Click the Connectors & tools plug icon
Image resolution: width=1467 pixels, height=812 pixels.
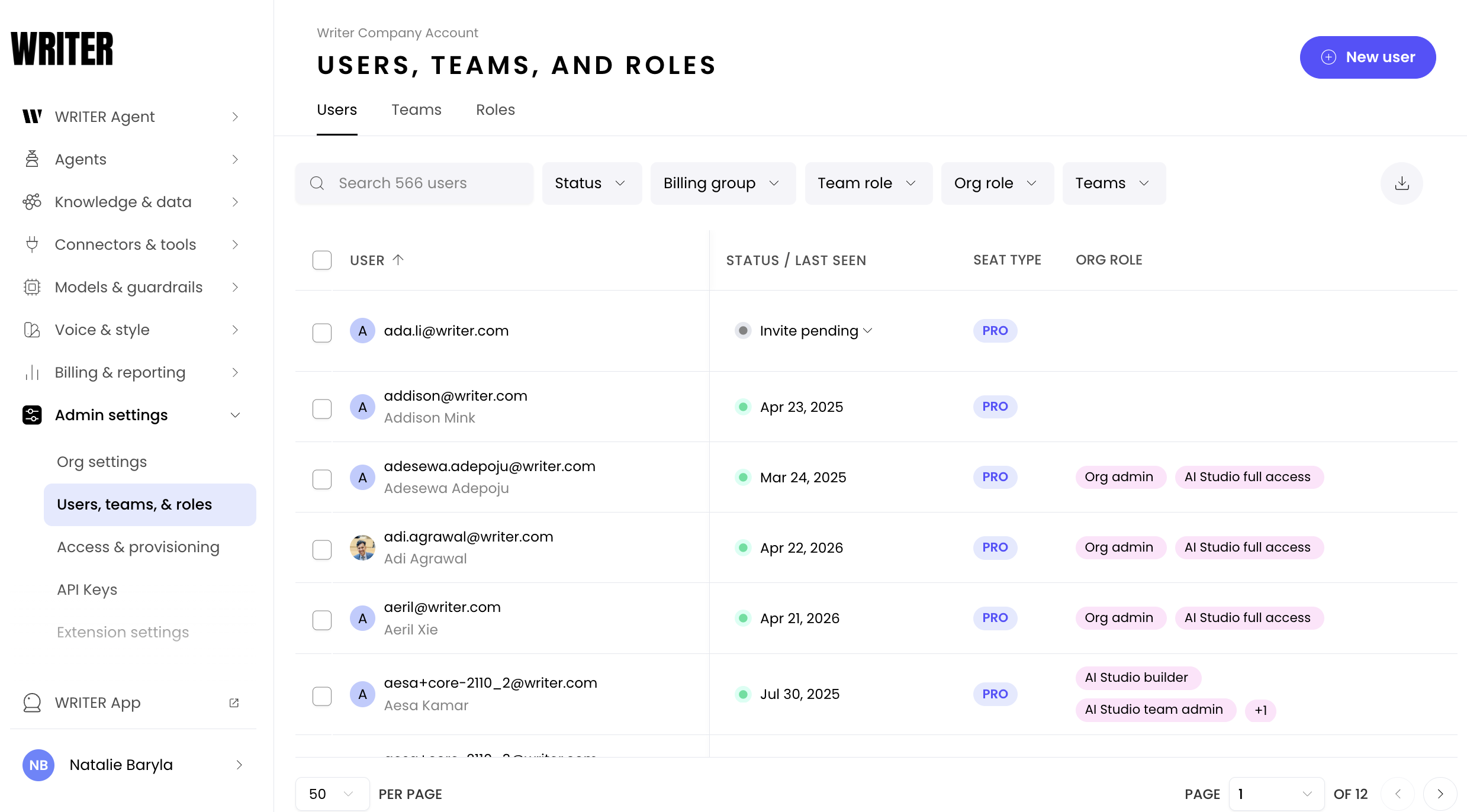click(32, 244)
